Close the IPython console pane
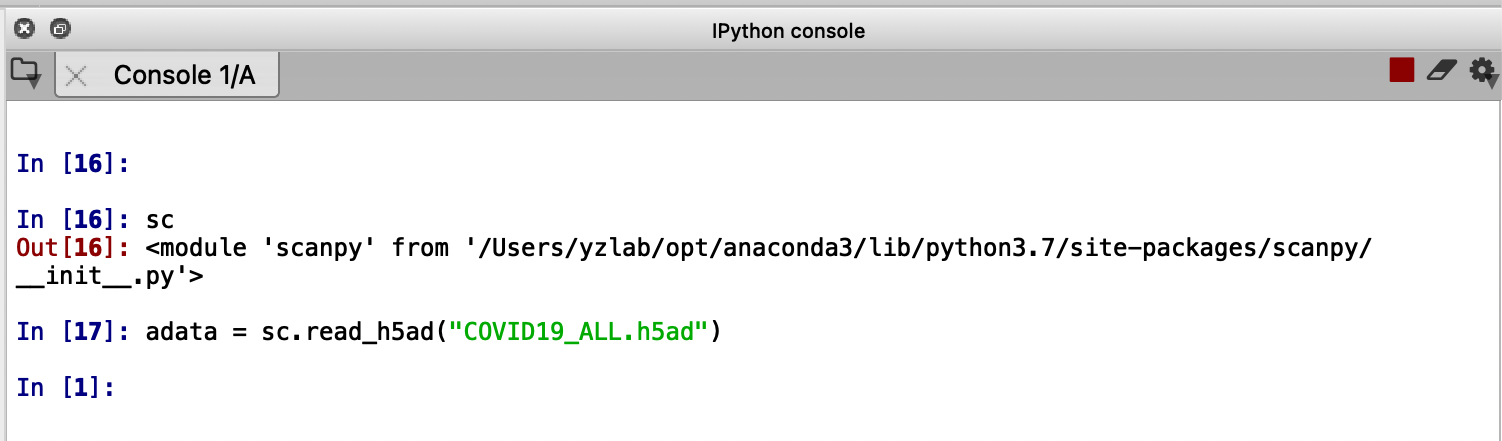 (x=26, y=29)
